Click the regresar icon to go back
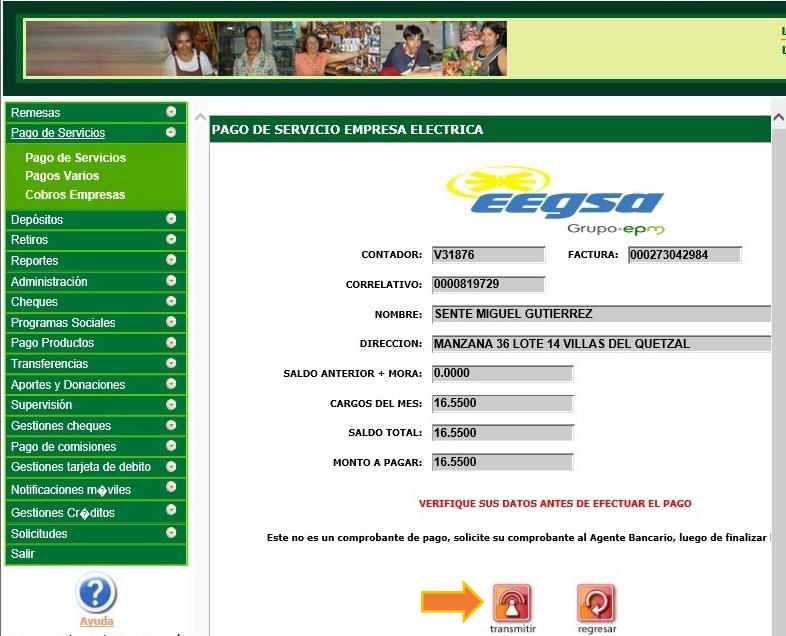Screen dimensions: 786x636 596,603
